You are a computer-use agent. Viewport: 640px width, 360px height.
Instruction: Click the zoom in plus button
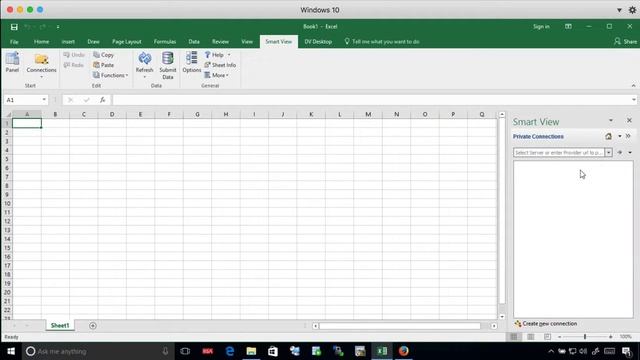611,337
